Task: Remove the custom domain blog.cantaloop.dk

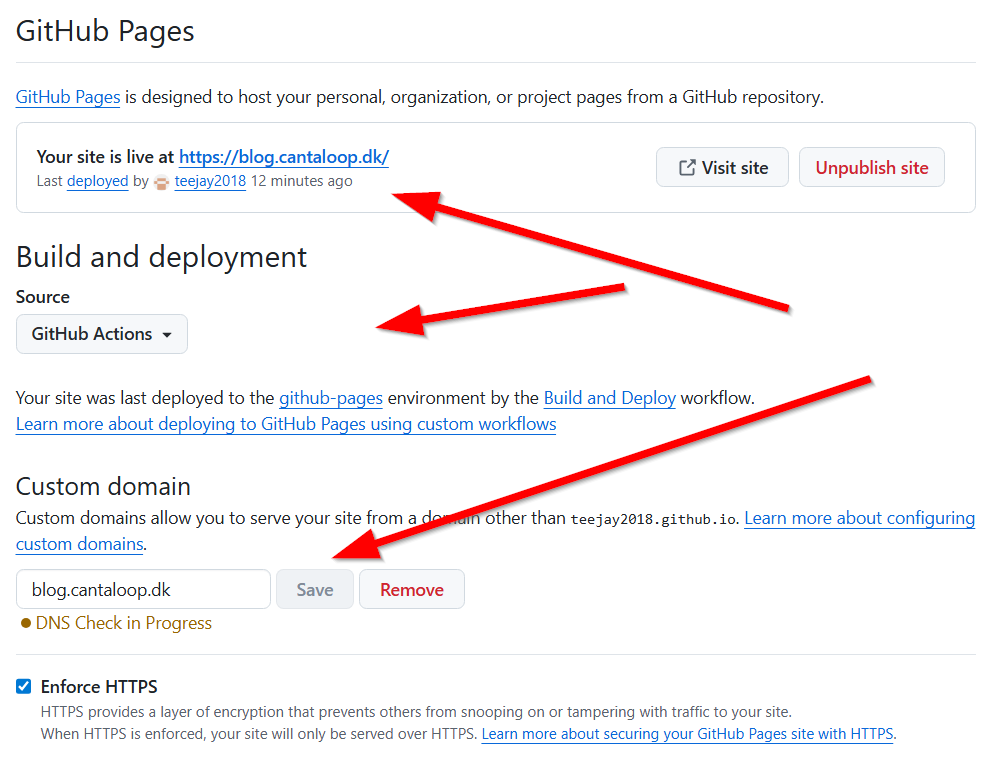Action: click(x=411, y=590)
